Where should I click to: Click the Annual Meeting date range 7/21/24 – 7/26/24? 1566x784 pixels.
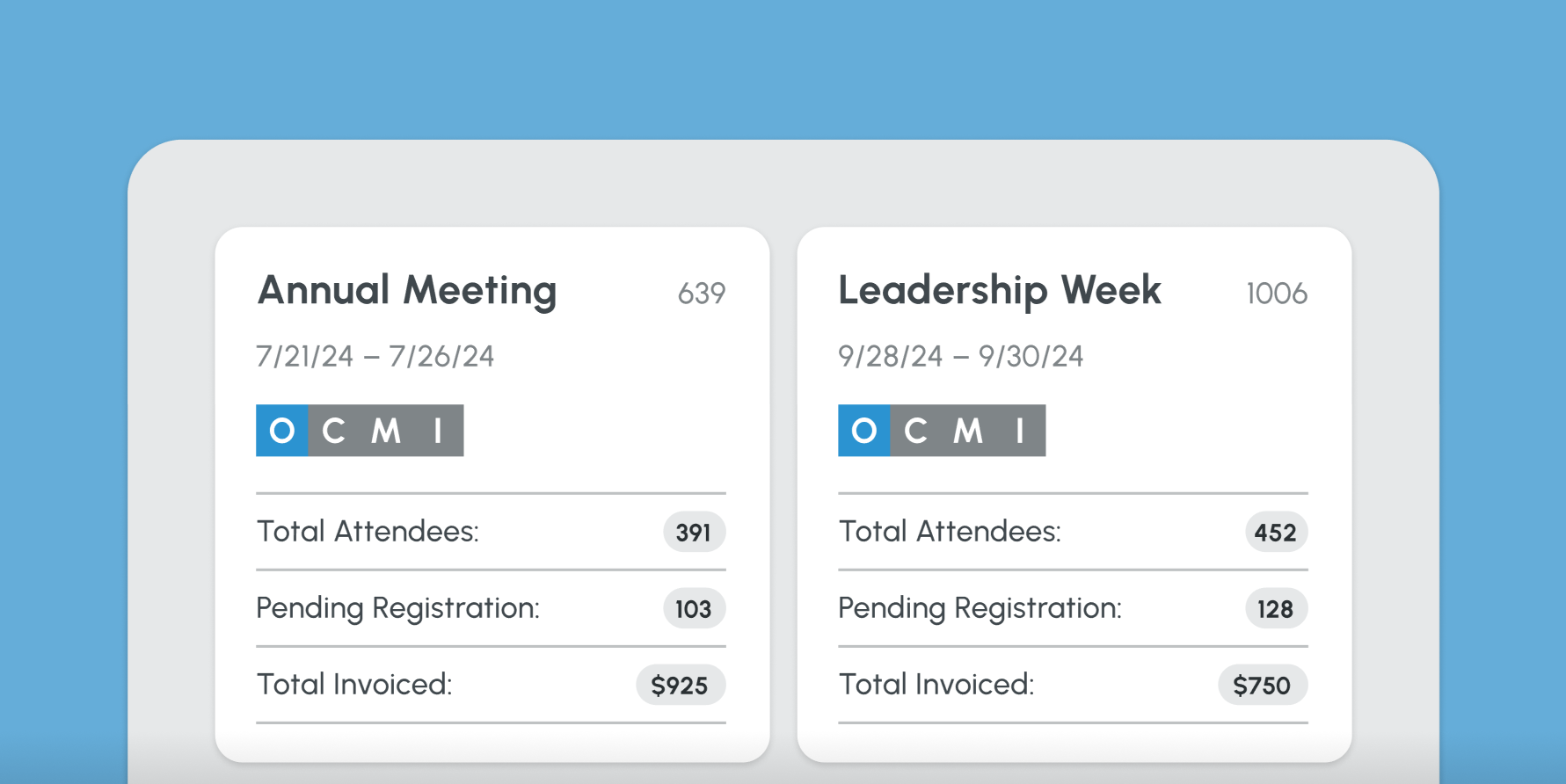(375, 357)
